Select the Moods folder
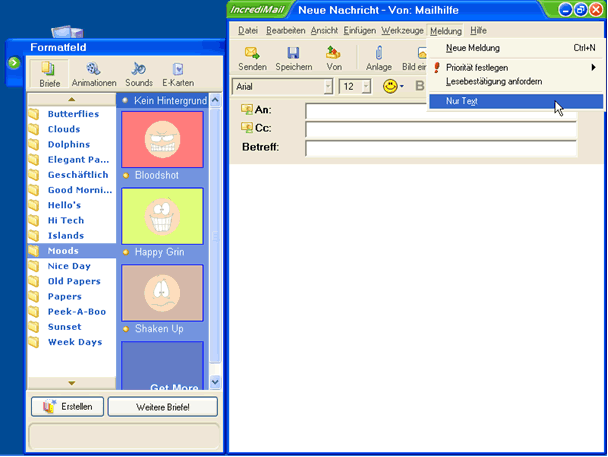The width and height of the screenshot is (608, 457). coord(71,251)
